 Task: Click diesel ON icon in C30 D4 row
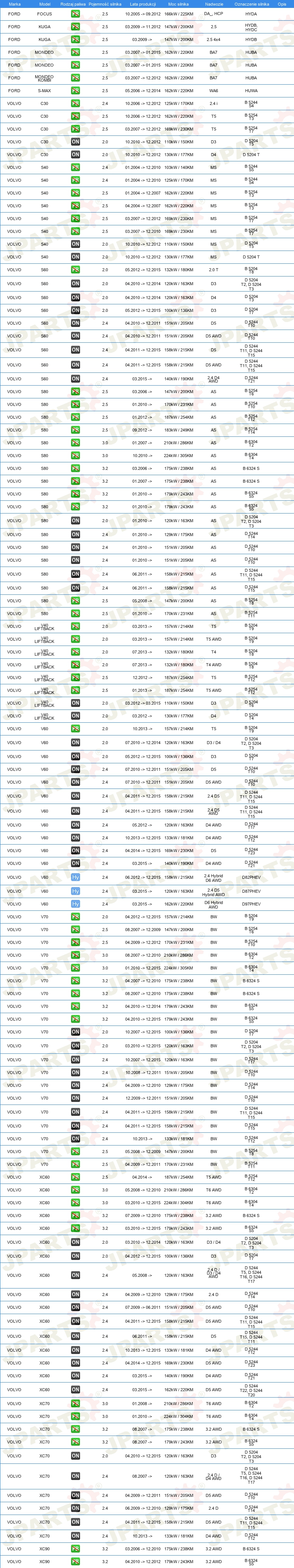(x=76, y=155)
